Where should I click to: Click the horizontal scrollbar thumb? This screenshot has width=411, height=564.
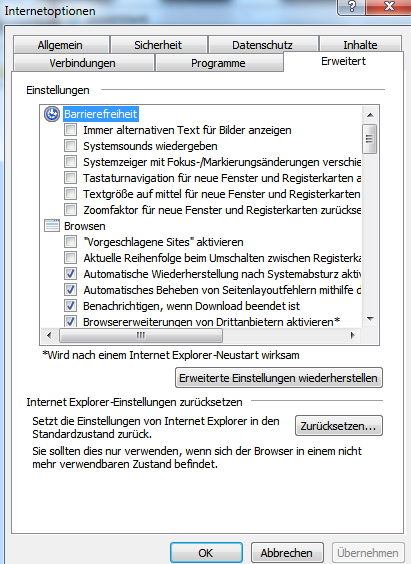point(141,336)
